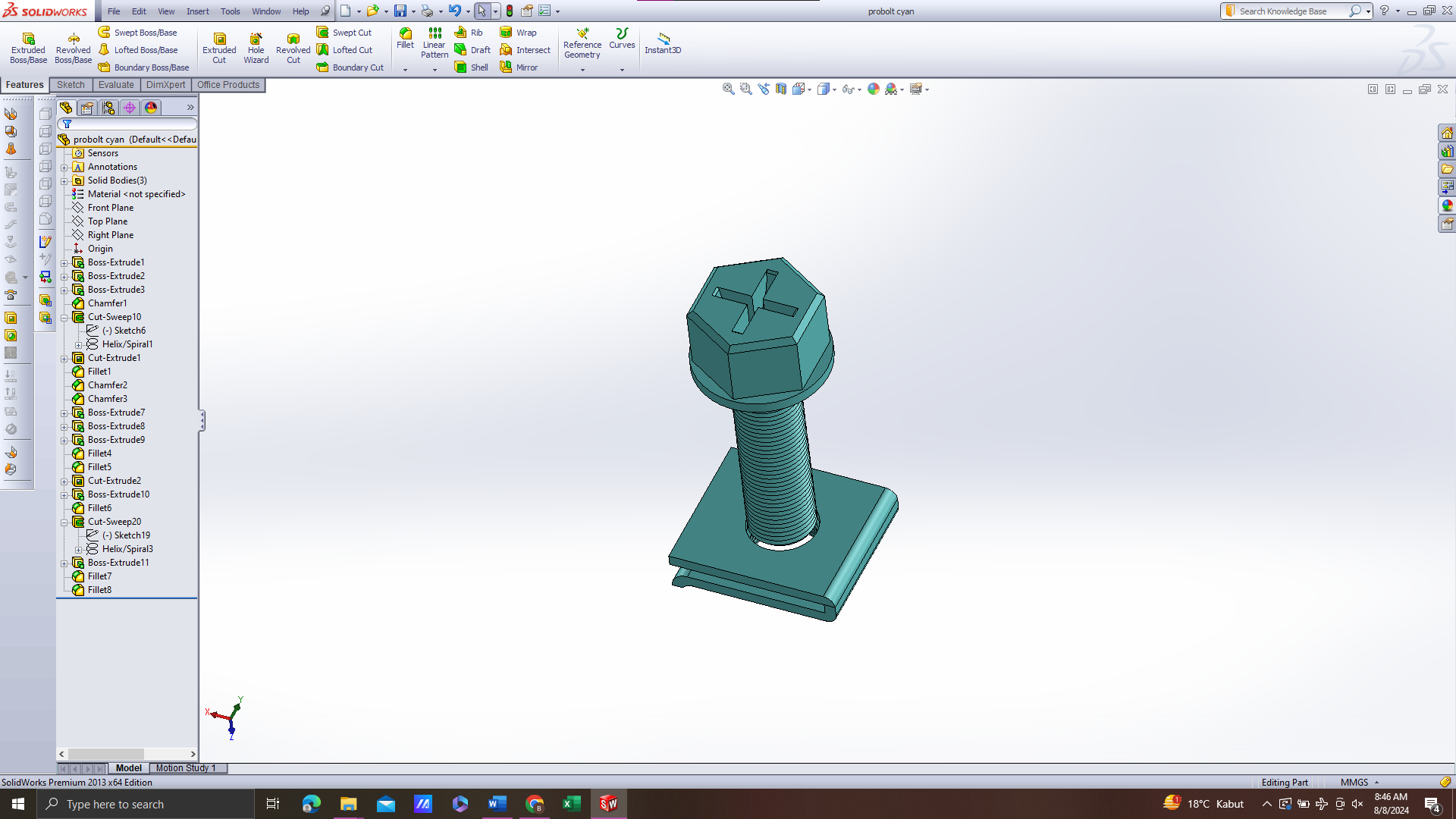1456x819 pixels.
Task: Switch to the Evaluate tab
Action: point(115,85)
